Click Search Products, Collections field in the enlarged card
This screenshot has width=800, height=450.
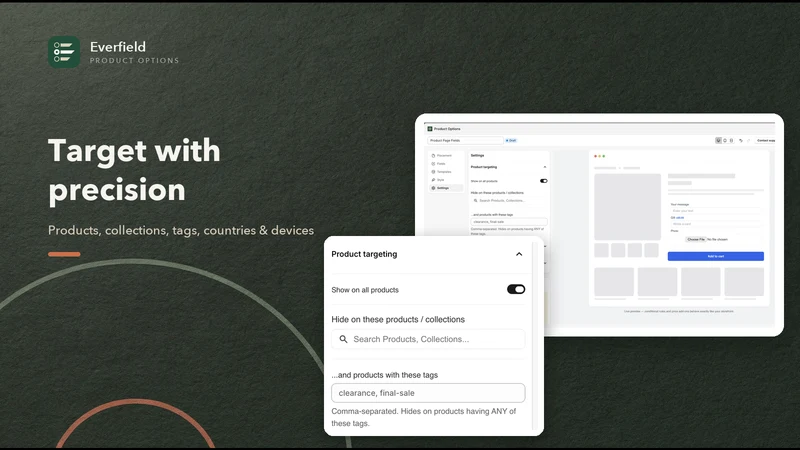(x=428, y=339)
